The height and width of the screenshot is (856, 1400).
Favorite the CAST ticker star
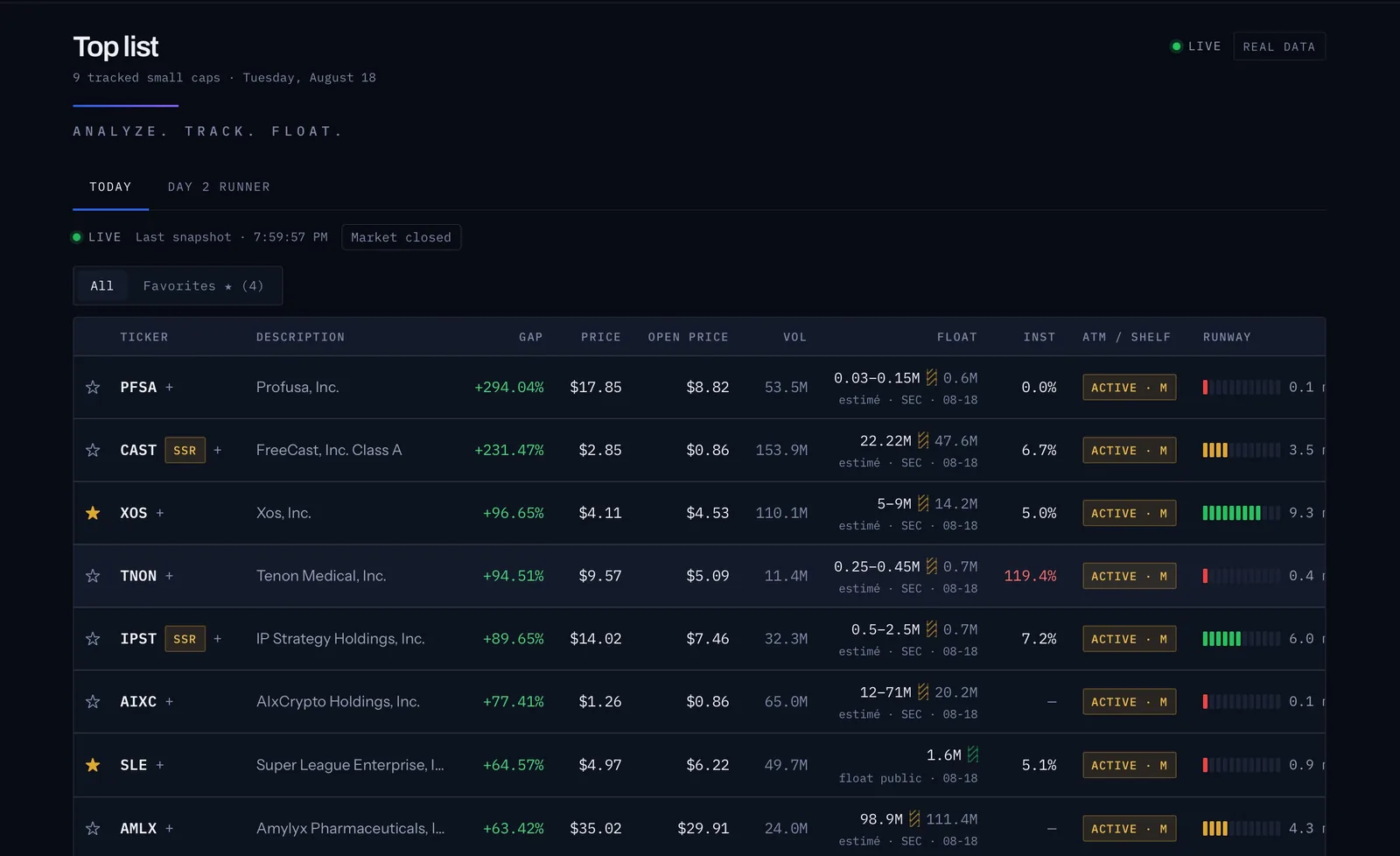[93, 450]
